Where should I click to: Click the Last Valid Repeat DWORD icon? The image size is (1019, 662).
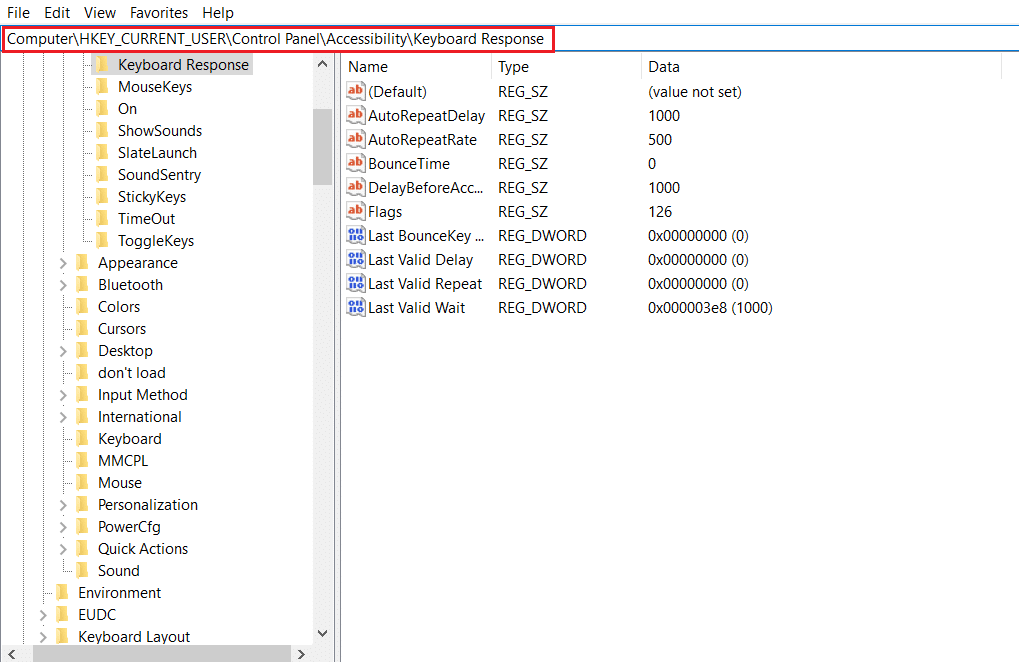[x=355, y=283]
